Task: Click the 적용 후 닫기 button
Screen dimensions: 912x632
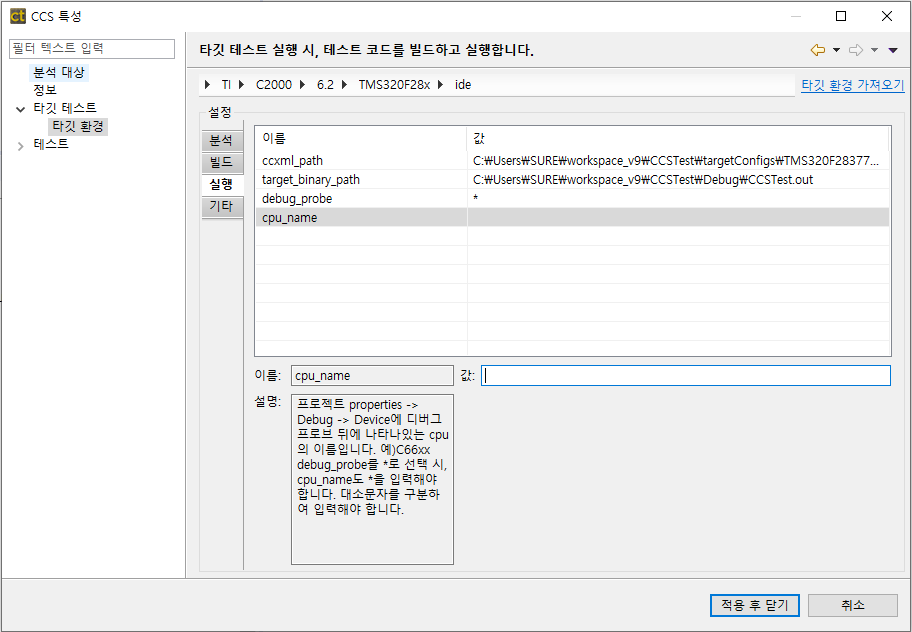Action: click(x=755, y=605)
